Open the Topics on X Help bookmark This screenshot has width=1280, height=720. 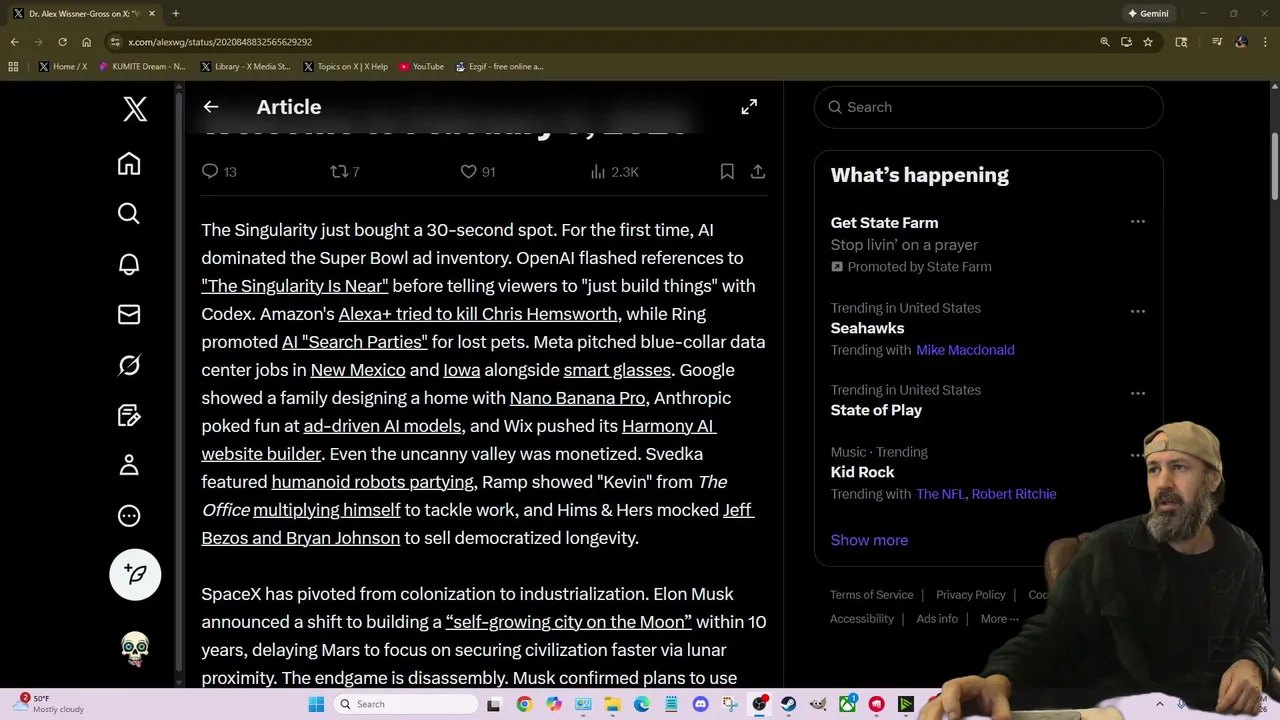(x=346, y=67)
